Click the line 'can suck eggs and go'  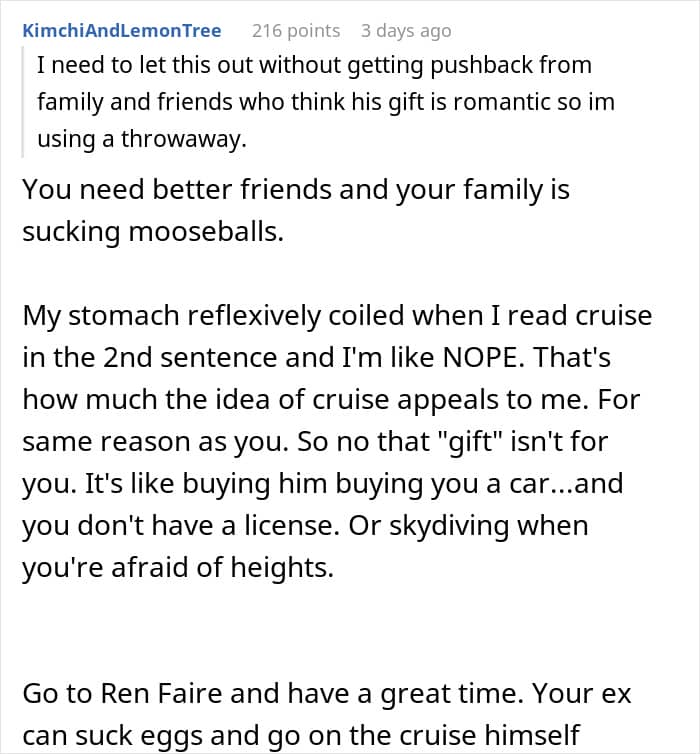(301, 736)
